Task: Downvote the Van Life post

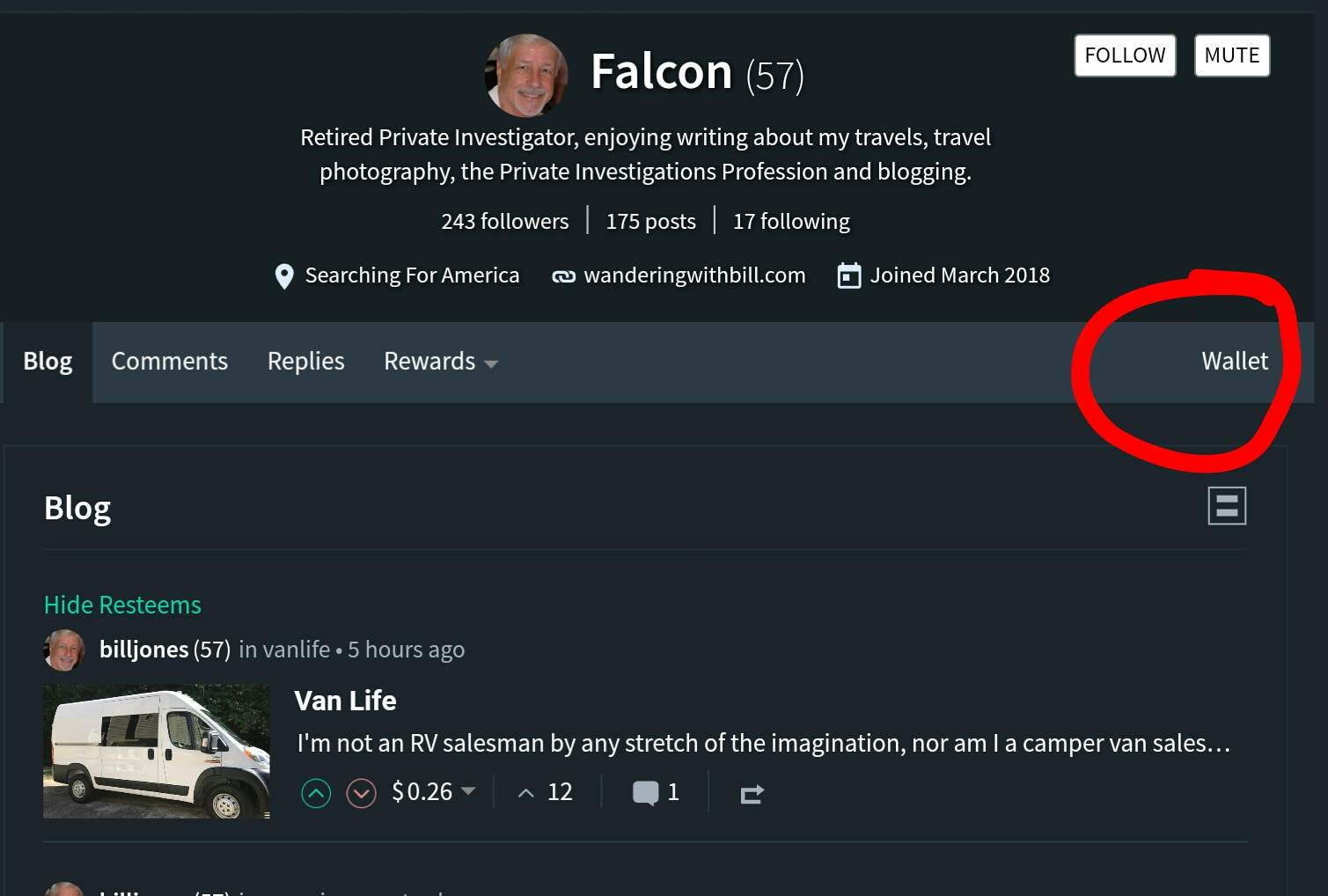Action: pos(361,793)
